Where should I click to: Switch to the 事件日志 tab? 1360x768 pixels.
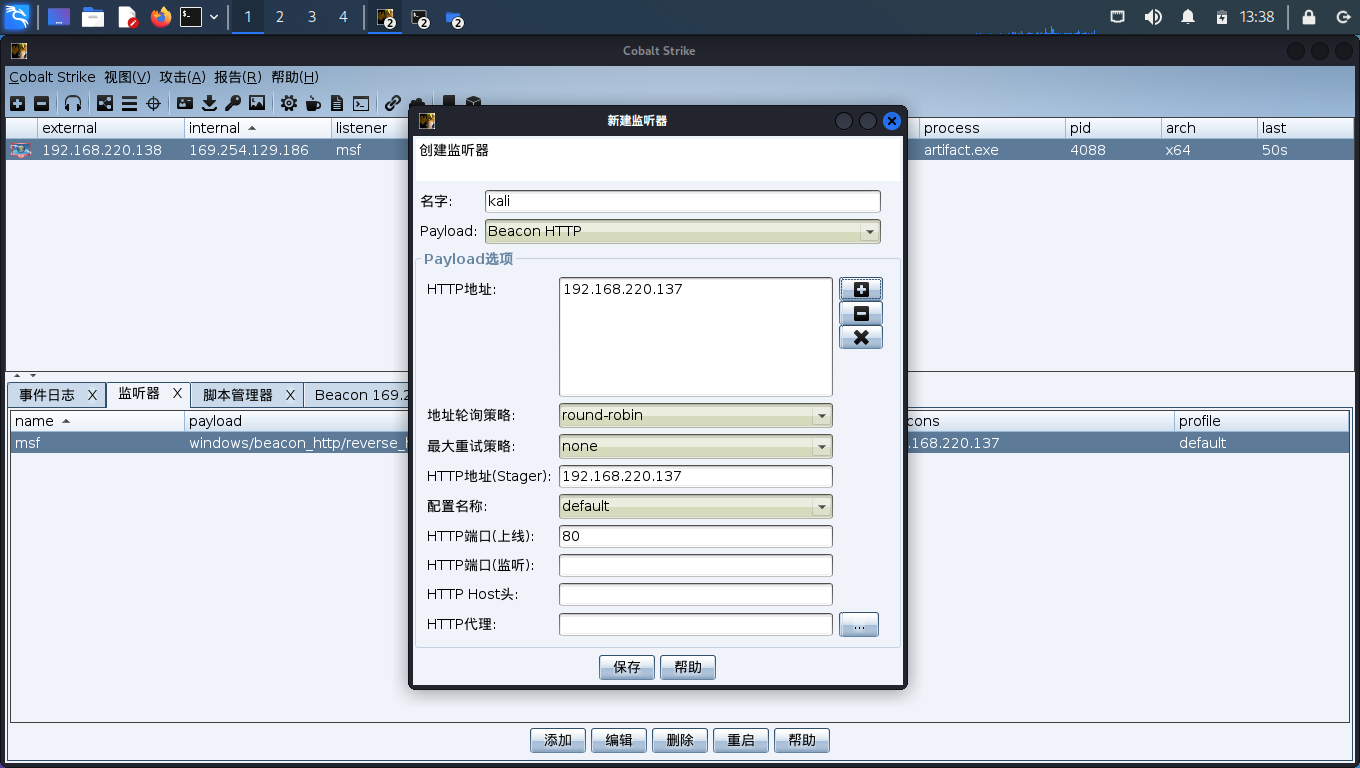pos(47,395)
